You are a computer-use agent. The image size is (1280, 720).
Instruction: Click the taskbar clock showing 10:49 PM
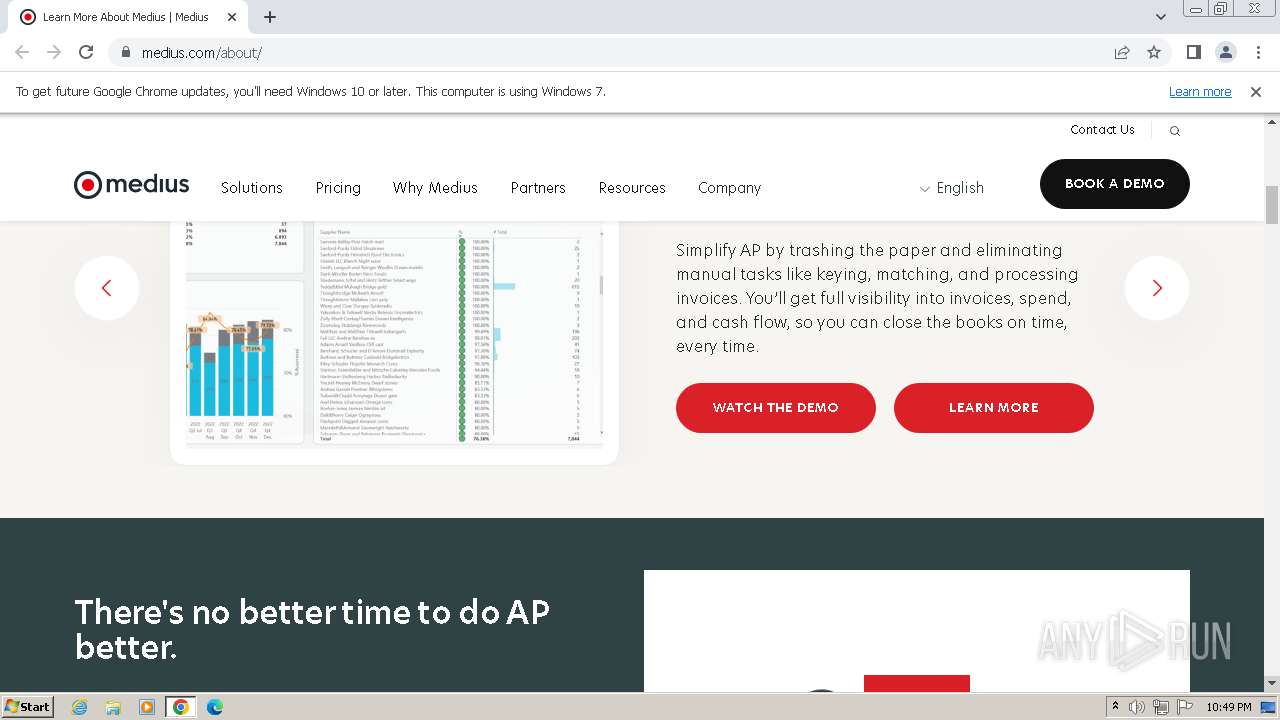pos(1229,707)
